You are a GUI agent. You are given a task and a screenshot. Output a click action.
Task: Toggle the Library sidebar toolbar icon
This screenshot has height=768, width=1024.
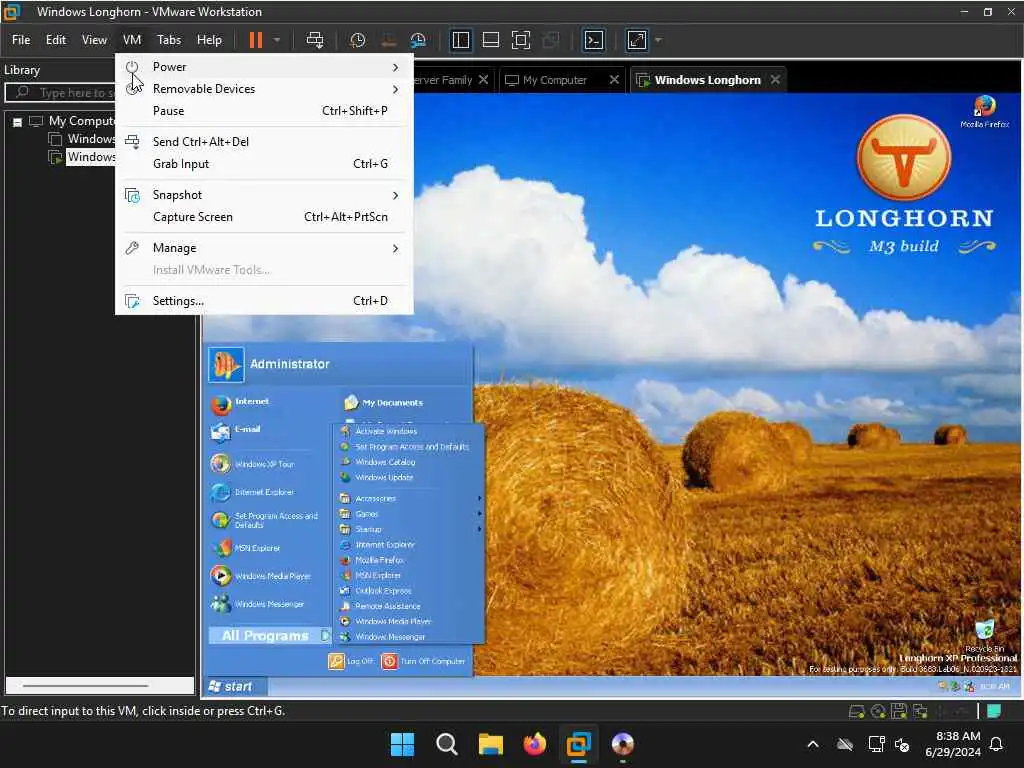point(460,40)
